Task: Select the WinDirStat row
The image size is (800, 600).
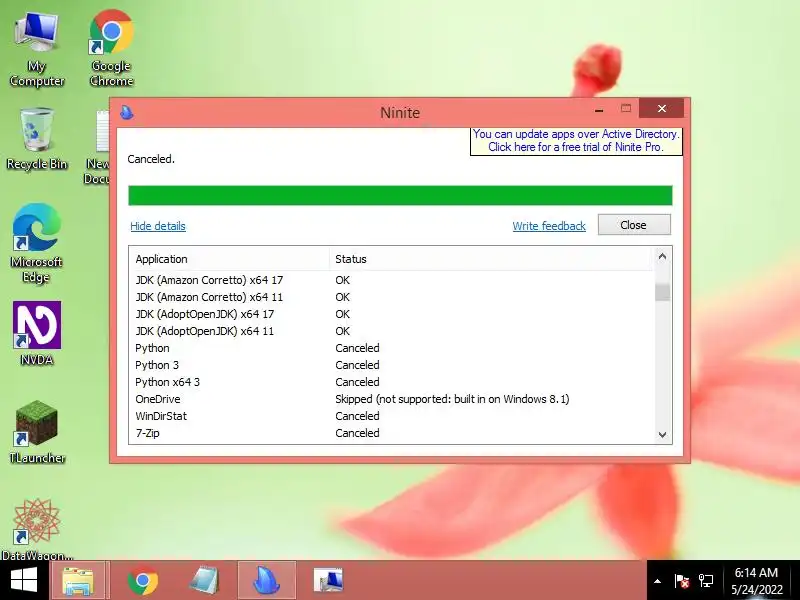Action: coord(391,416)
